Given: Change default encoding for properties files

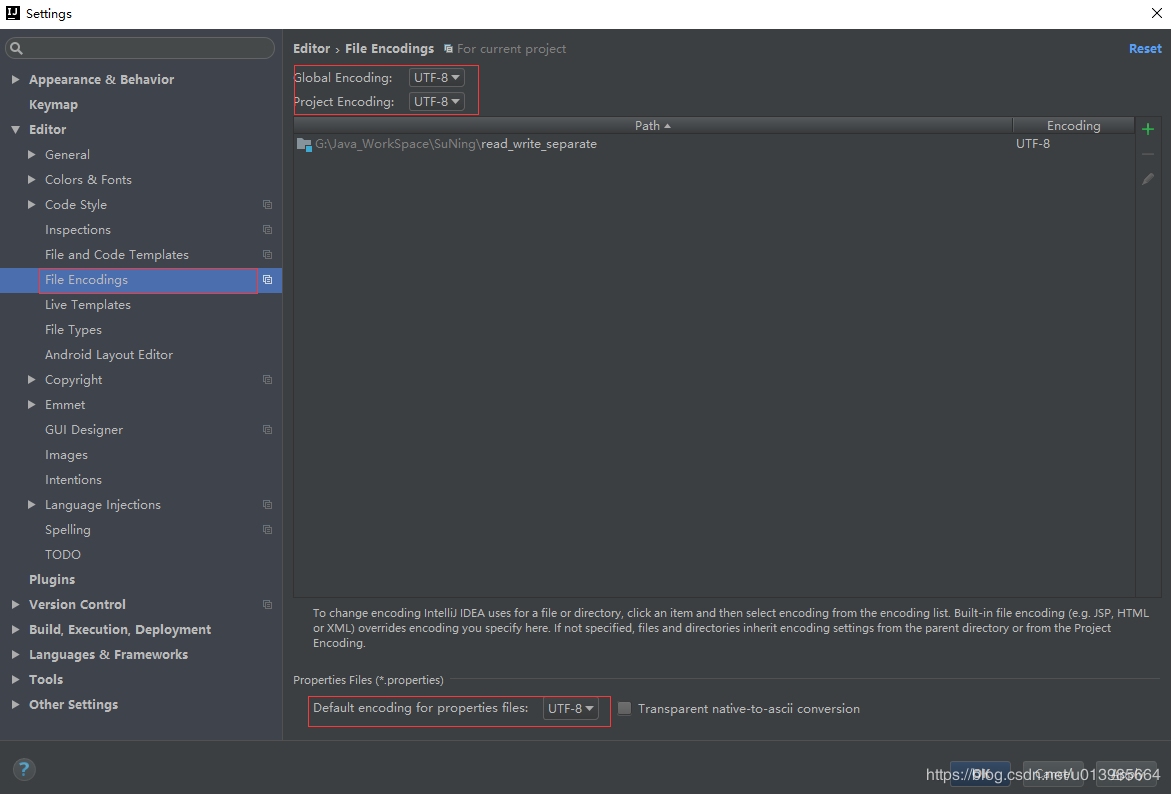Looking at the screenshot, I should pyautogui.click(x=570, y=708).
